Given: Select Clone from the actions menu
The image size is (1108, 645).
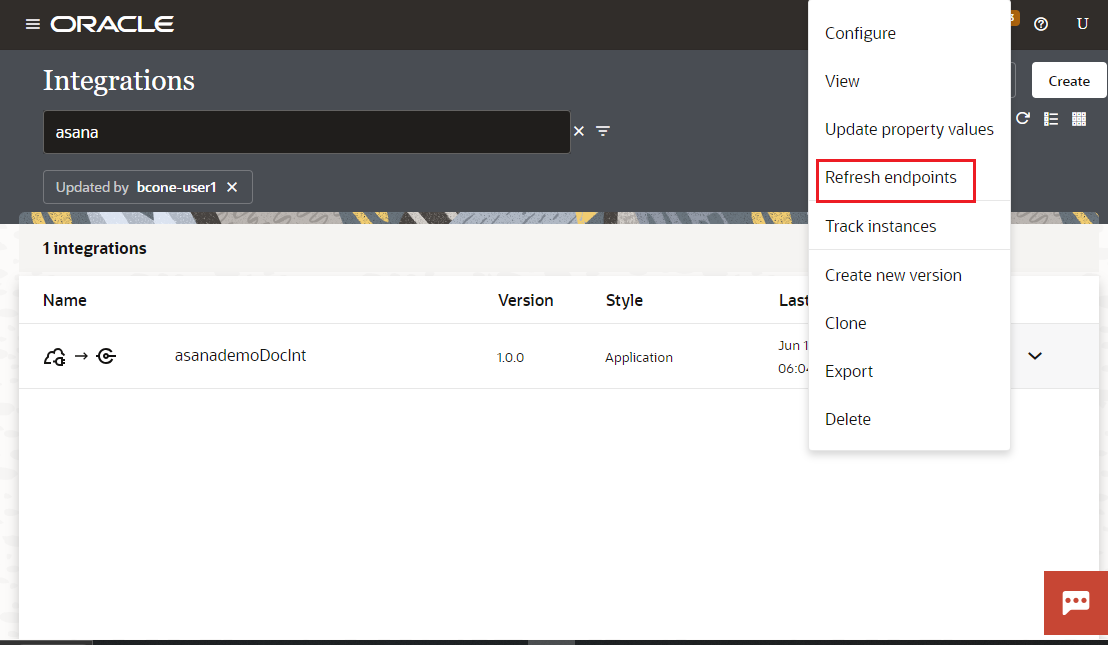Looking at the screenshot, I should [846, 323].
